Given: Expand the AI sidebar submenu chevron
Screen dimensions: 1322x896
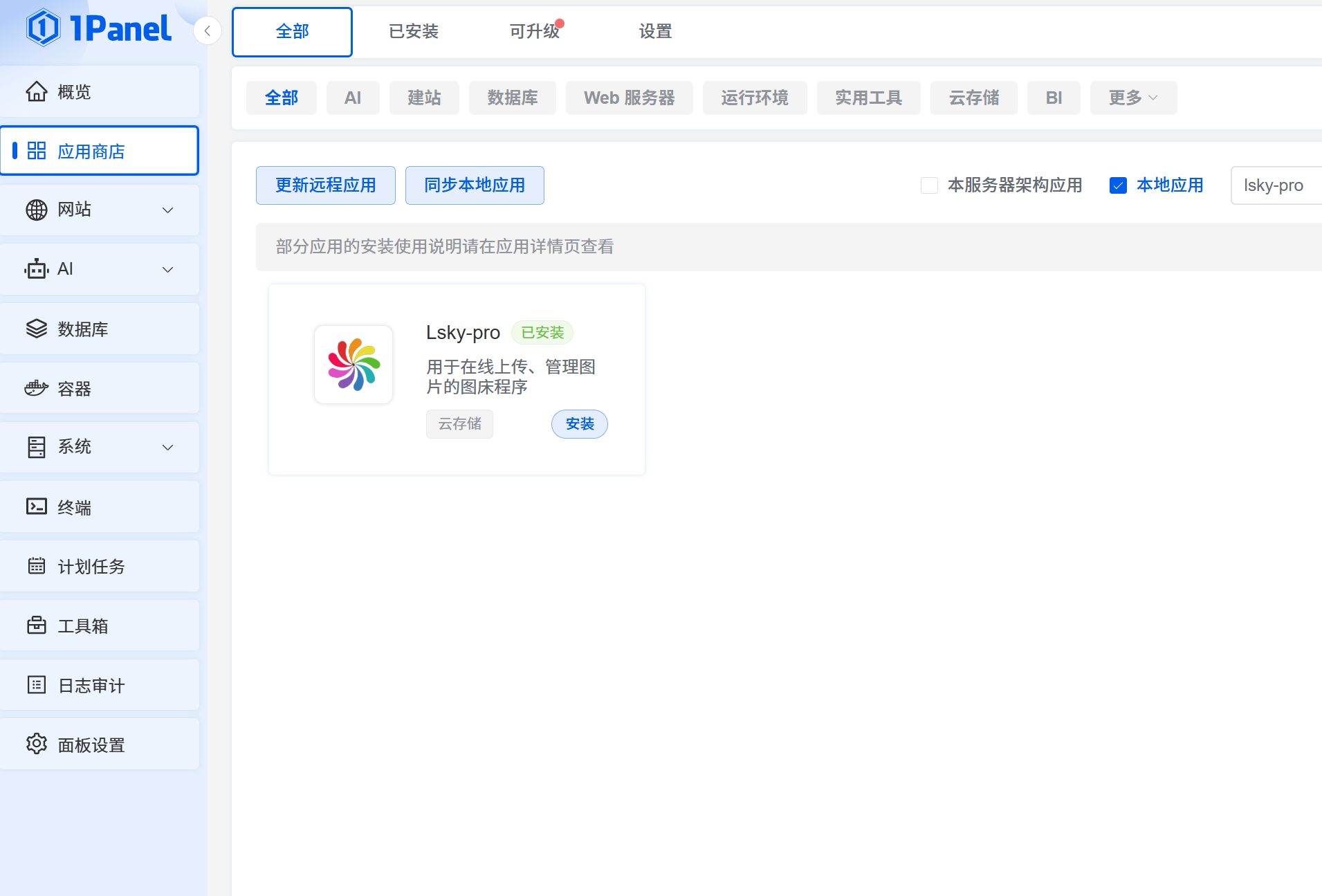Looking at the screenshot, I should click(x=167, y=269).
